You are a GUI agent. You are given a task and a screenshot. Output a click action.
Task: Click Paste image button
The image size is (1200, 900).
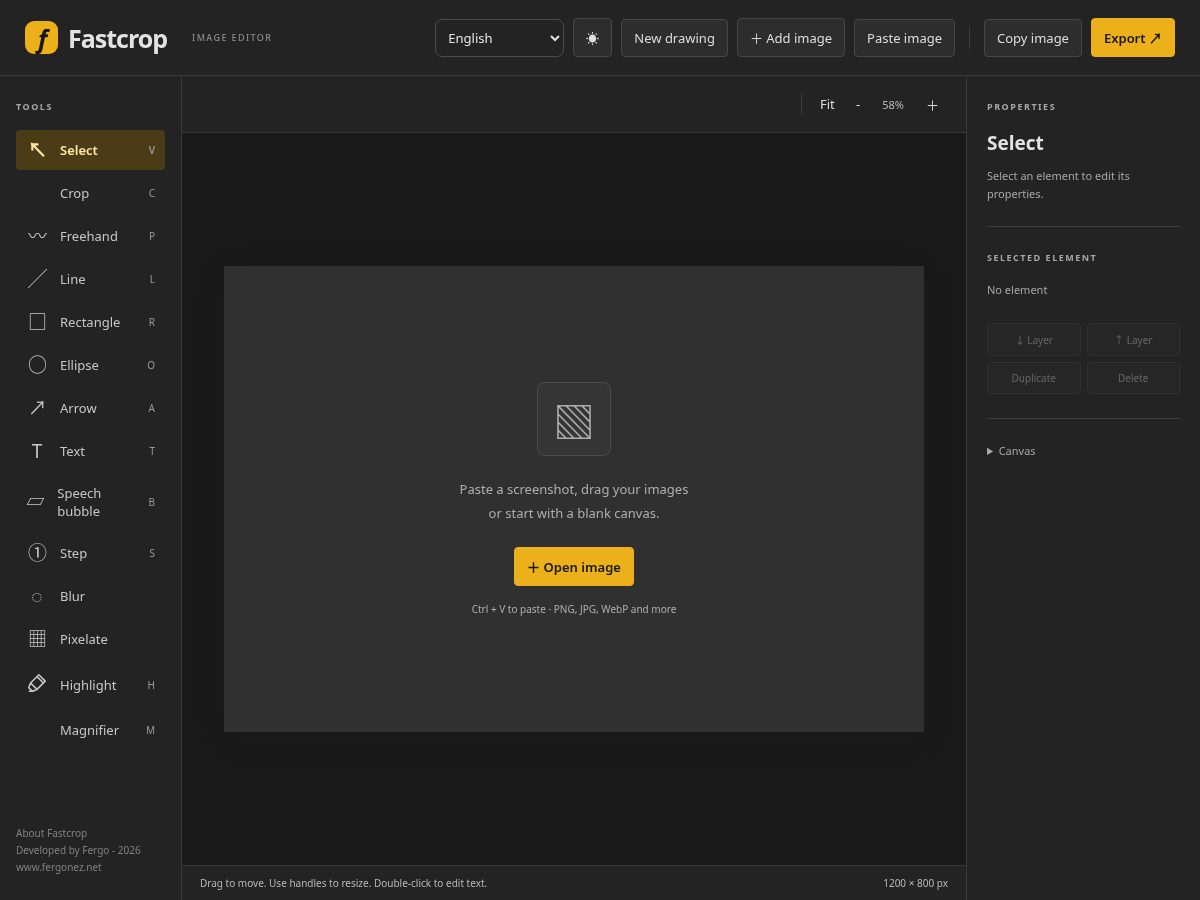(x=904, y=38)
